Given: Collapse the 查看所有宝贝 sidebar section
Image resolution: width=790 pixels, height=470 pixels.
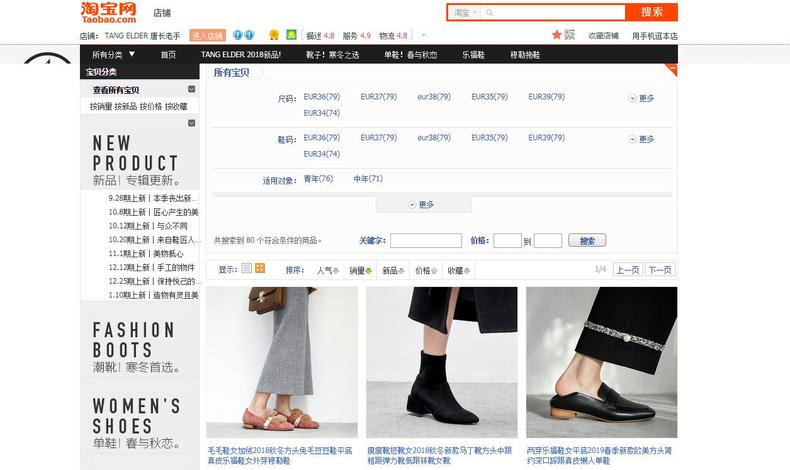Looking at the screenshot, I should coord(191,89).
